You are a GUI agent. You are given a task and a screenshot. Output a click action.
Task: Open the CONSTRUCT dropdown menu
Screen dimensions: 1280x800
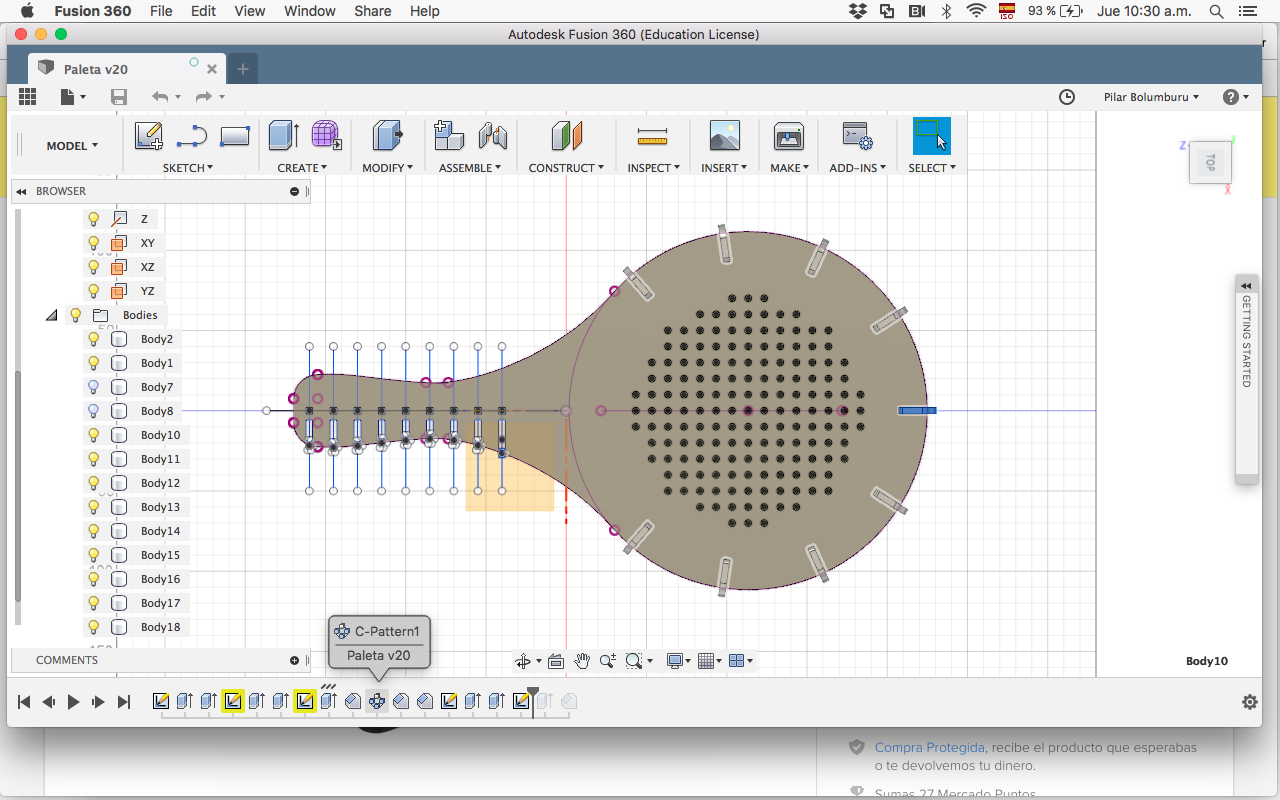(x=566, y=168)
